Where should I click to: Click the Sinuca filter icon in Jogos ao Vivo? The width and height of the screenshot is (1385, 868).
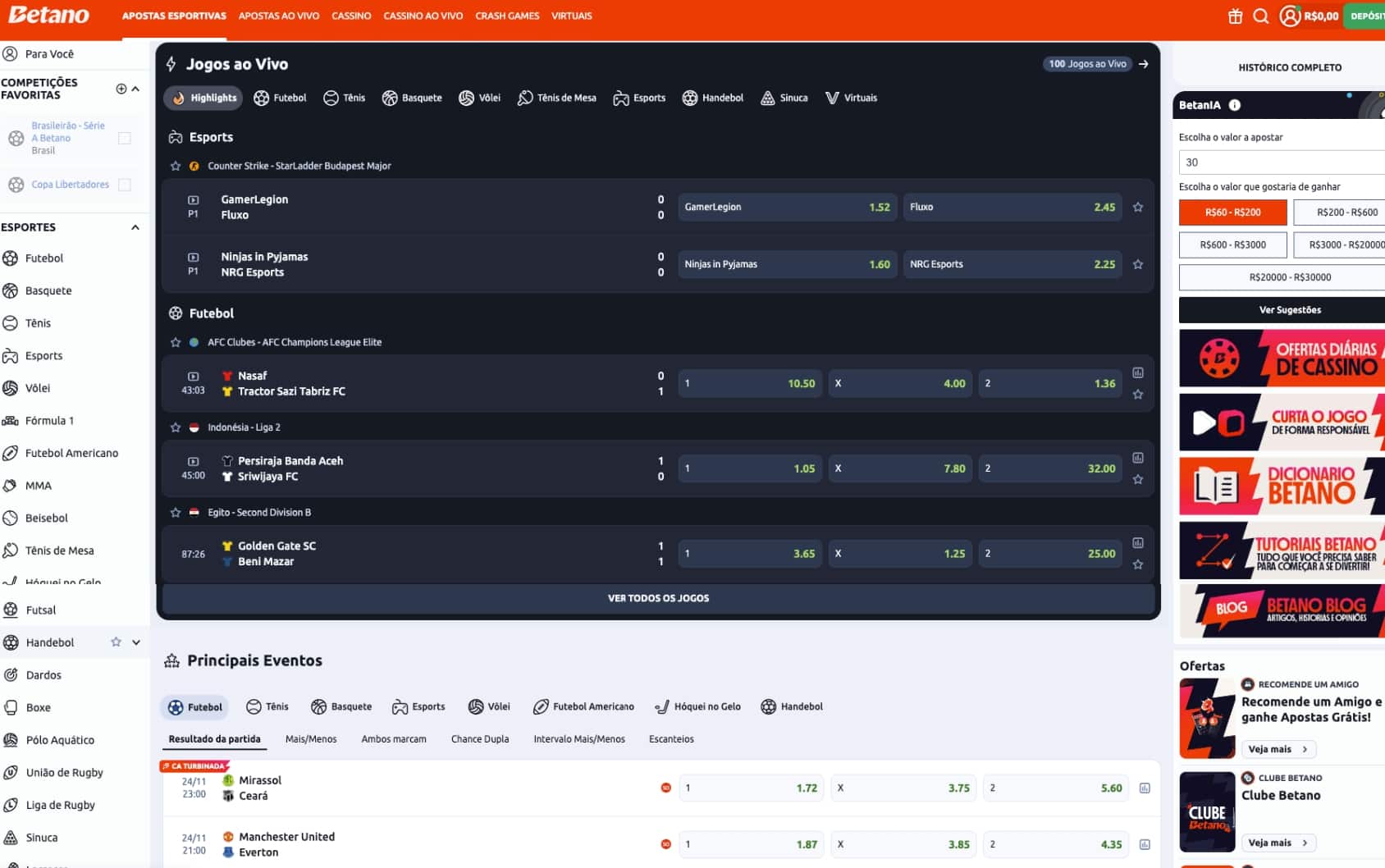[x=766, y=98]
